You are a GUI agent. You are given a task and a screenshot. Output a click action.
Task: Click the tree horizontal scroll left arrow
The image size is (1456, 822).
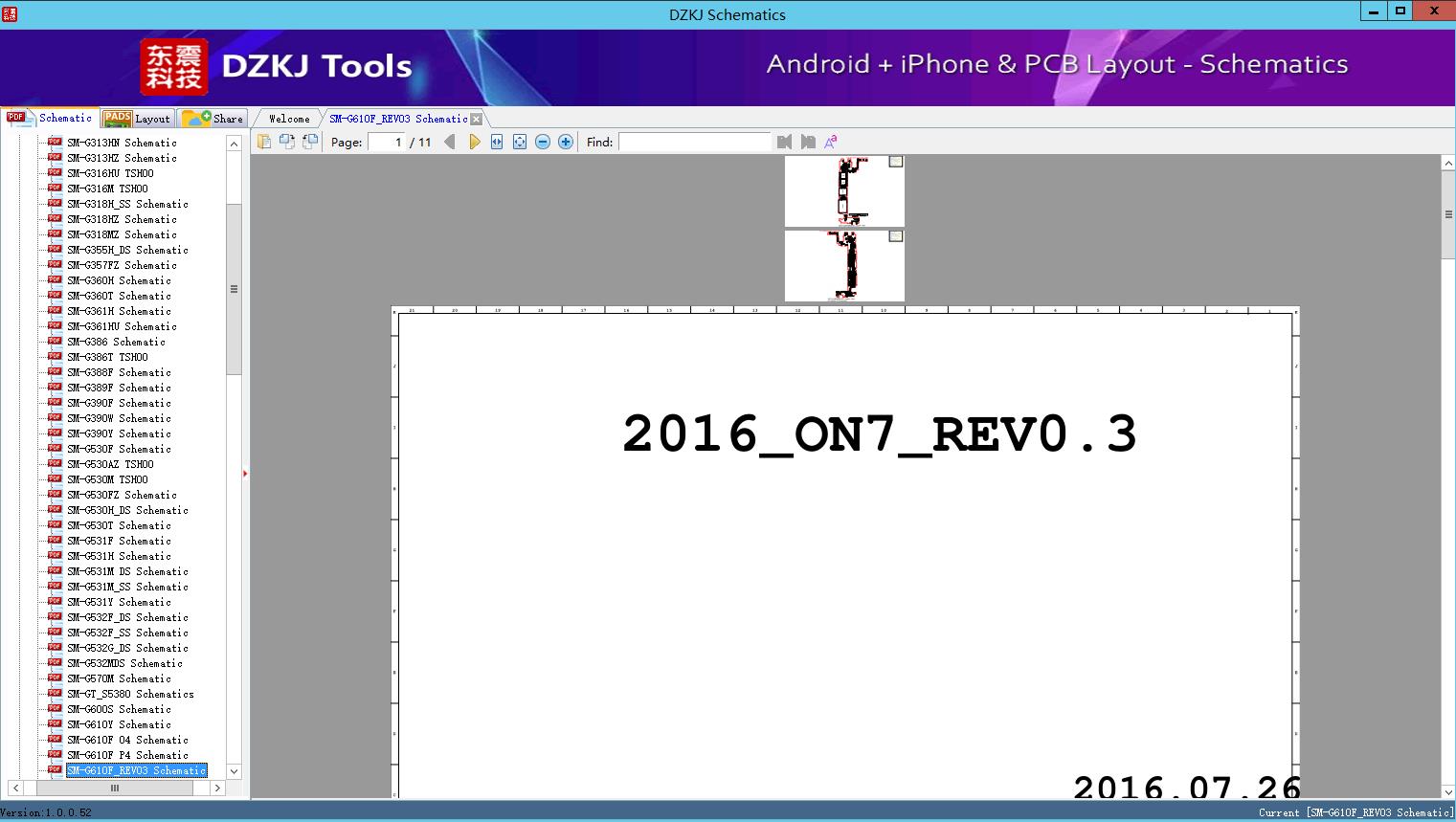tap(15, 789)
